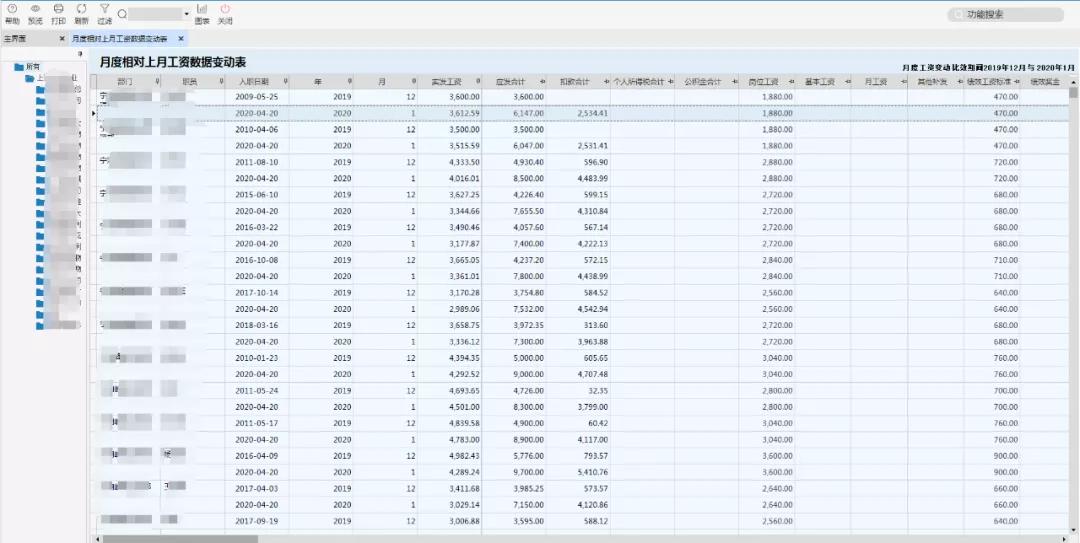Select the 所有 root tree folder
1080x543 pixels.
[x=33, y=66]
